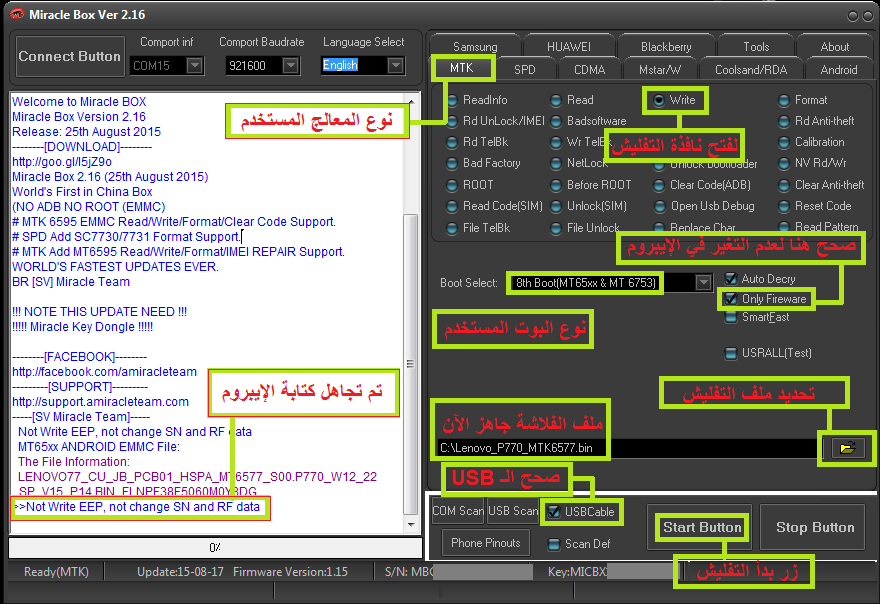
Task: Click the Ready(MTK) status bar text
Action: point(56,572)
